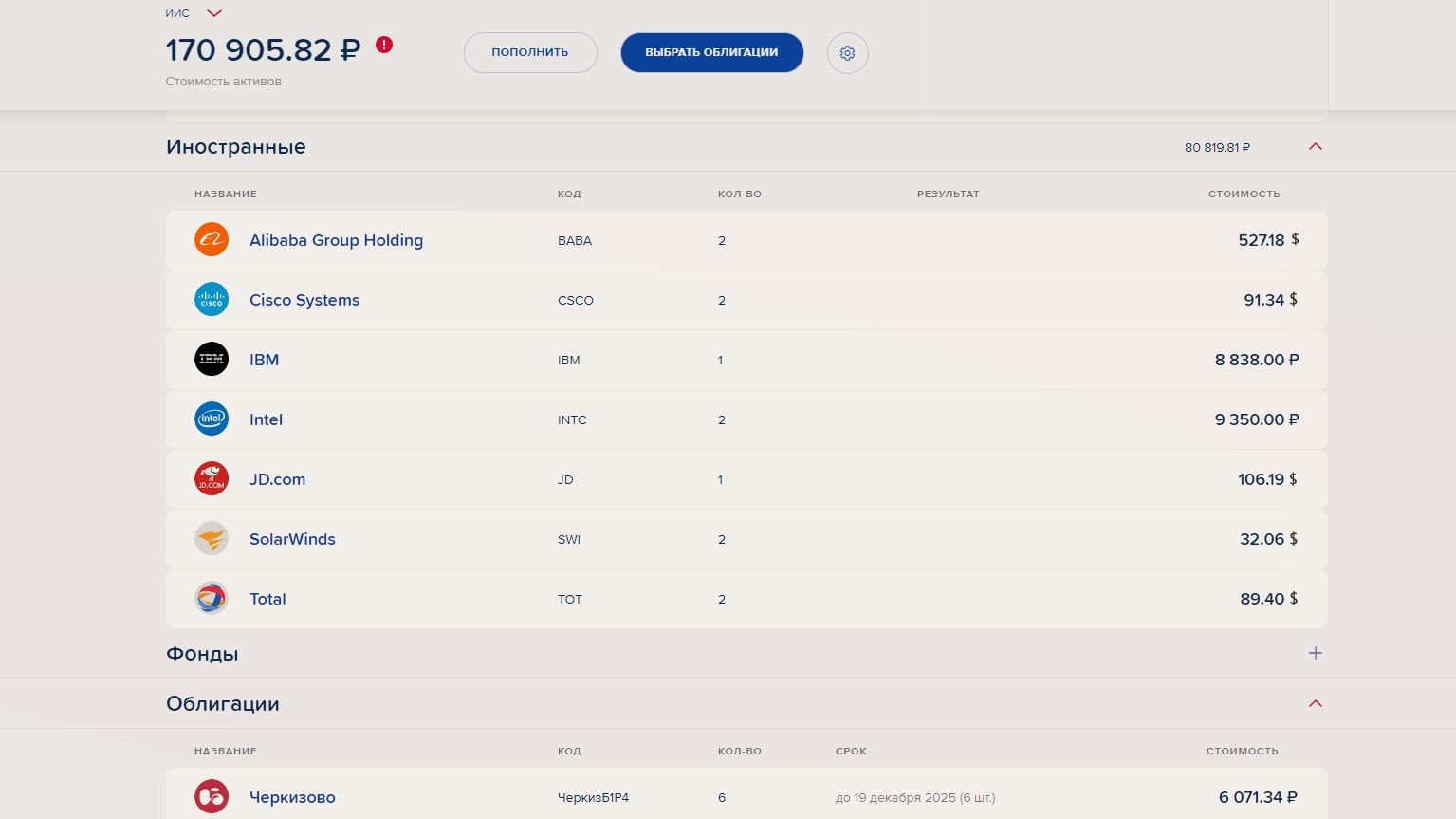This screenshot has height=819, width=1456.
Task: Click the 9 350.00 ₽ Intel value
Action: 1257,419
